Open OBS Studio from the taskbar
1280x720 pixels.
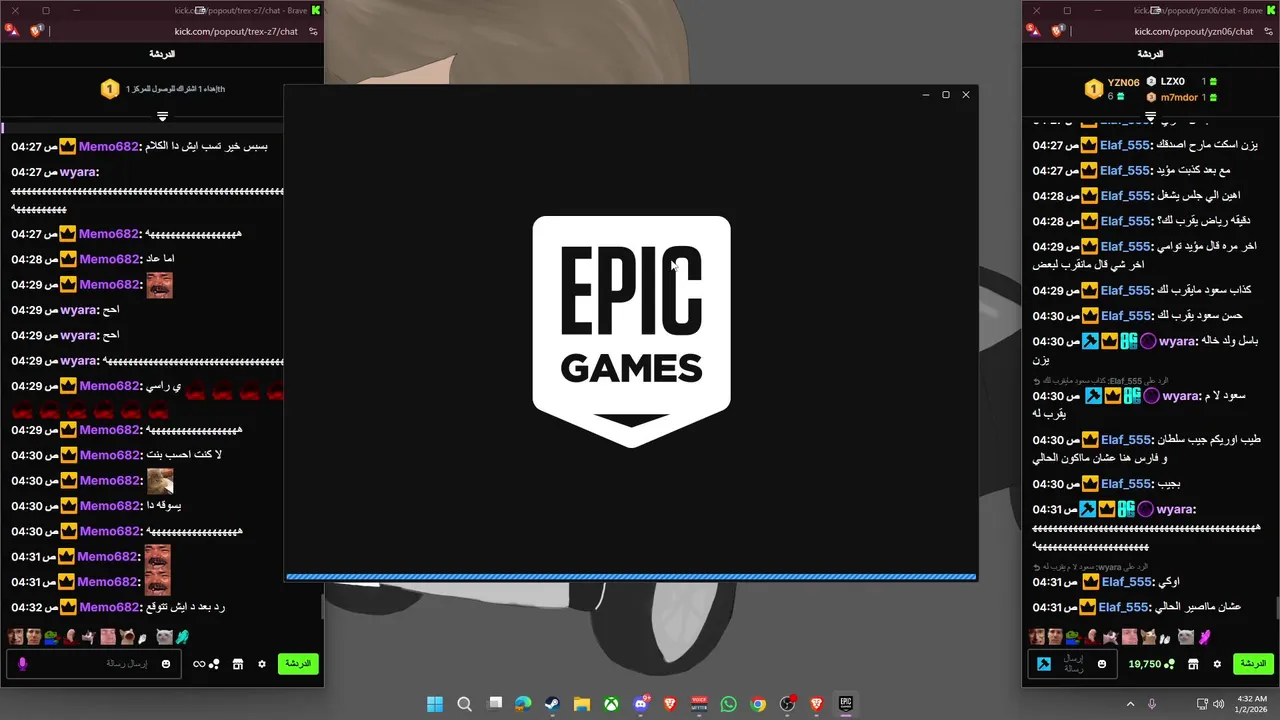(788, 704)
